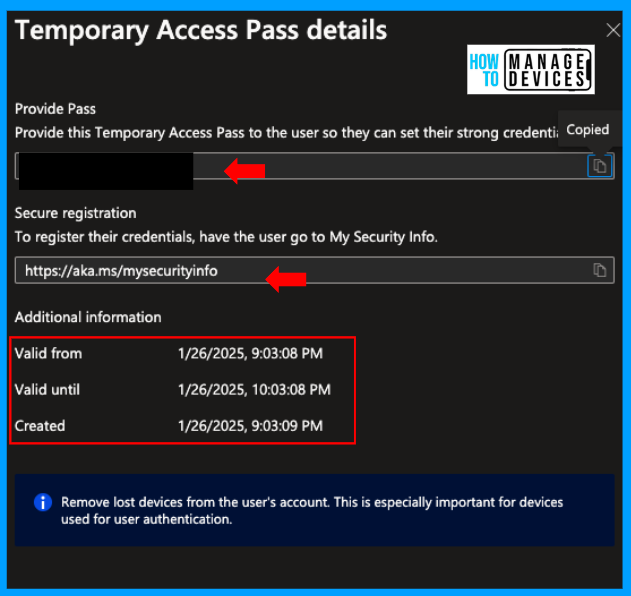Click the 'Provide this Temporary Access Pass' description
The width and height of the screenshot is (631, 596).
(x=287, y=133)
